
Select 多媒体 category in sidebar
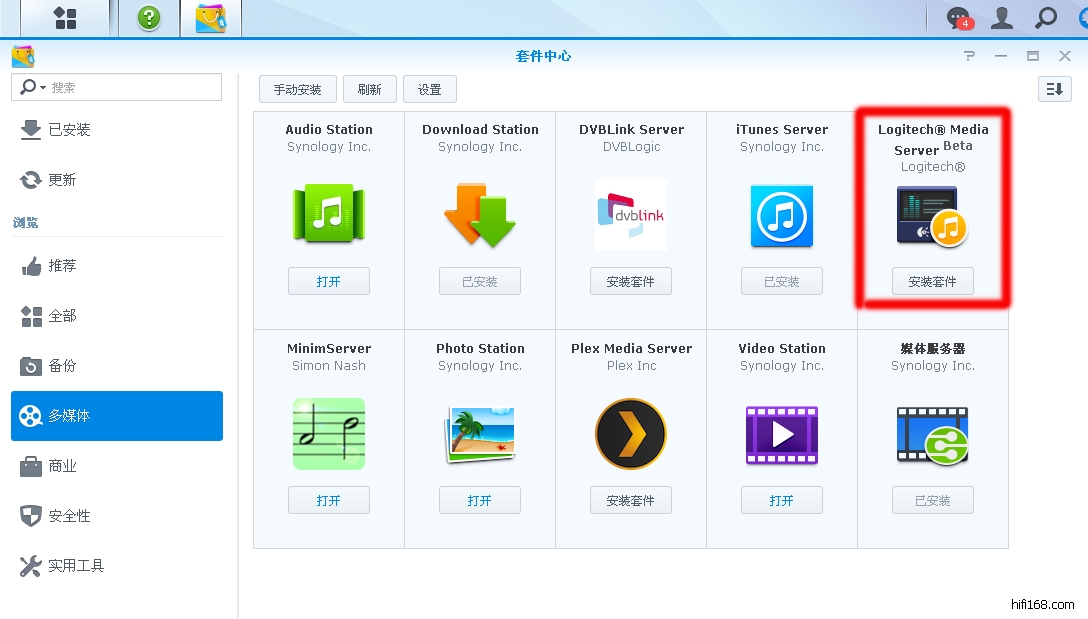pos(117,416)
